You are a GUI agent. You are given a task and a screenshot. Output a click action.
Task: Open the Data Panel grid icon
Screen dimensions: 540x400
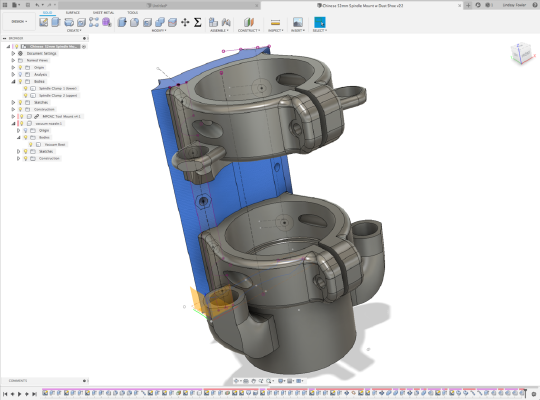point(5,5)
